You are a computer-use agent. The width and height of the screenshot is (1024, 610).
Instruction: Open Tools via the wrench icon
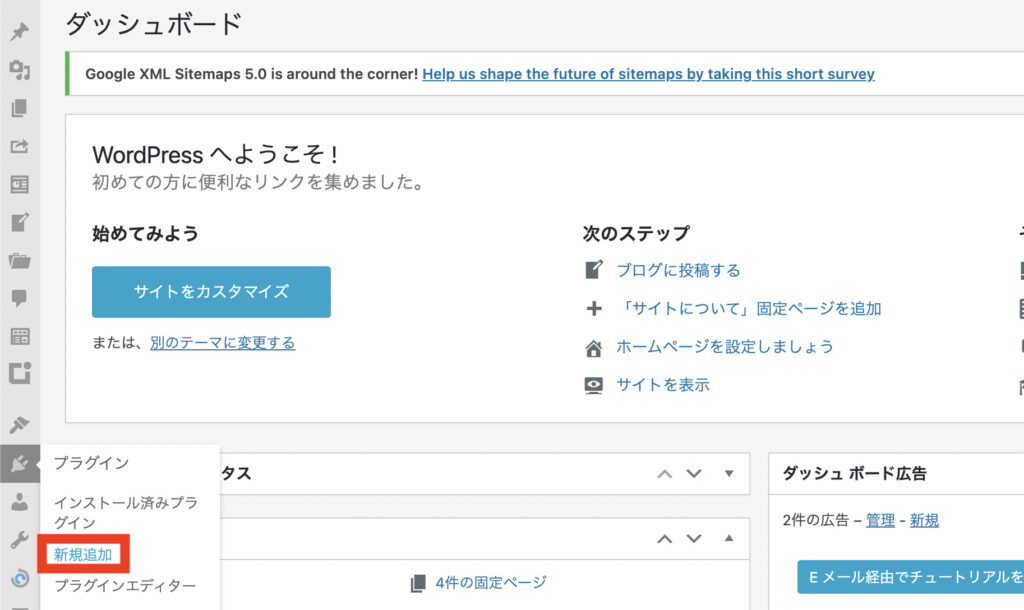pos(20,540)
